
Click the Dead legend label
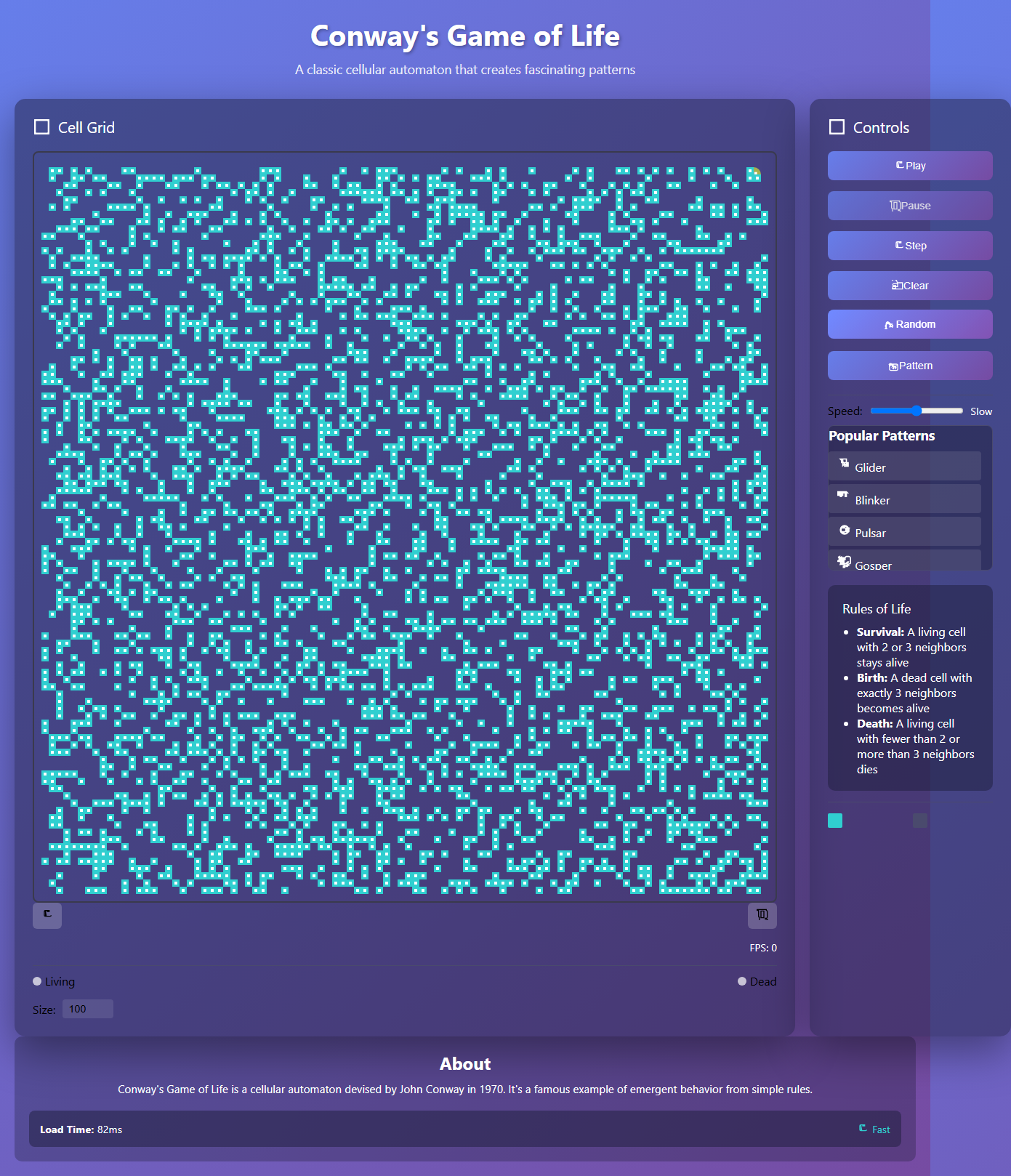tap(763, 981)
